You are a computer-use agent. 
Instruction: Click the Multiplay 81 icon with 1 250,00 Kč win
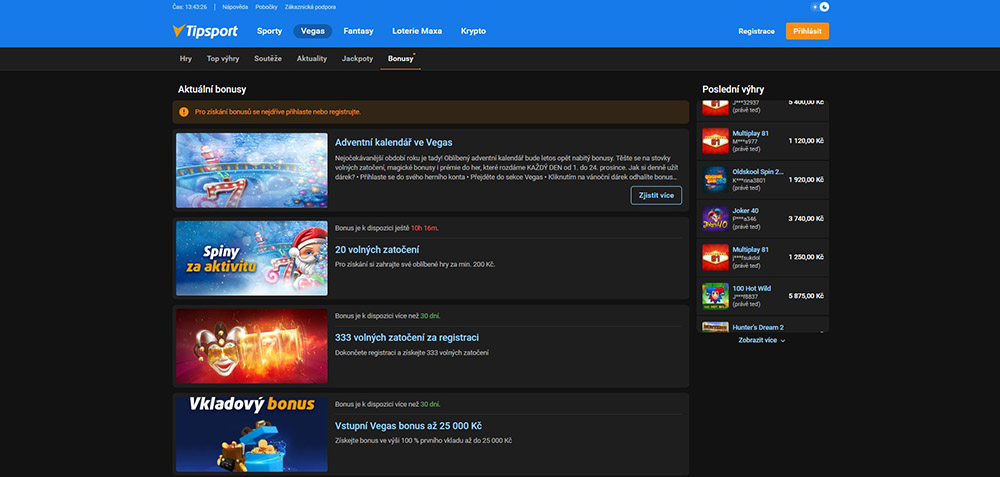[715, 257]
